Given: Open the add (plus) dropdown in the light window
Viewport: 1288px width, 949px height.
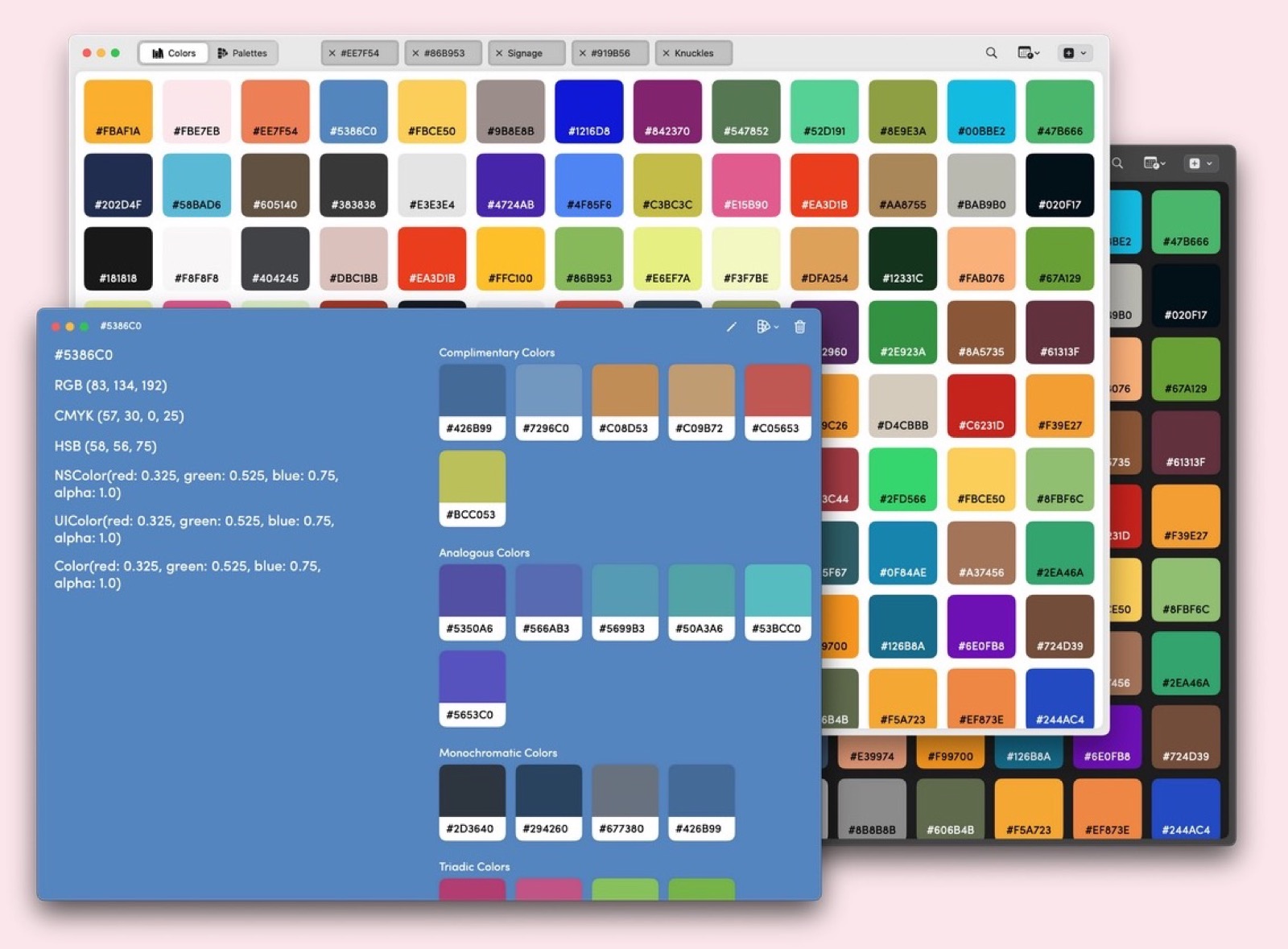Looking at the screenshot, I should (1074, 53).
